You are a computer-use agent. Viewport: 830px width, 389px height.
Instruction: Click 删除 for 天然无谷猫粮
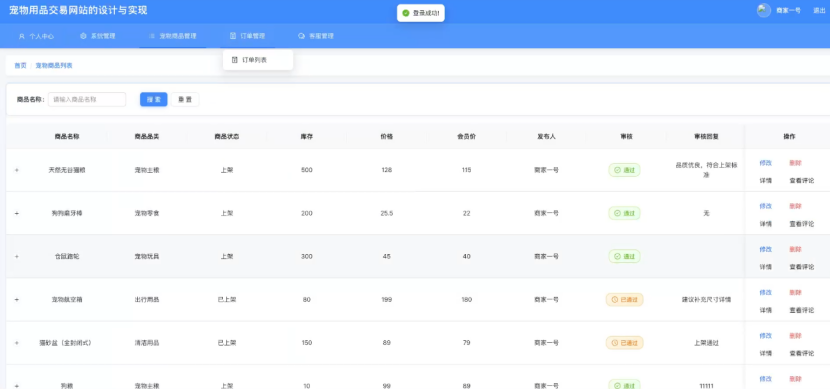click(795, 163)
